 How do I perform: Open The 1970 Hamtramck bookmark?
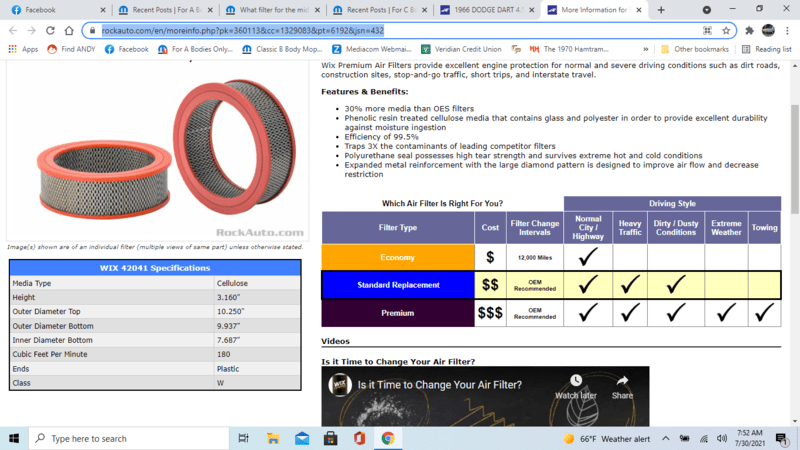569,49
